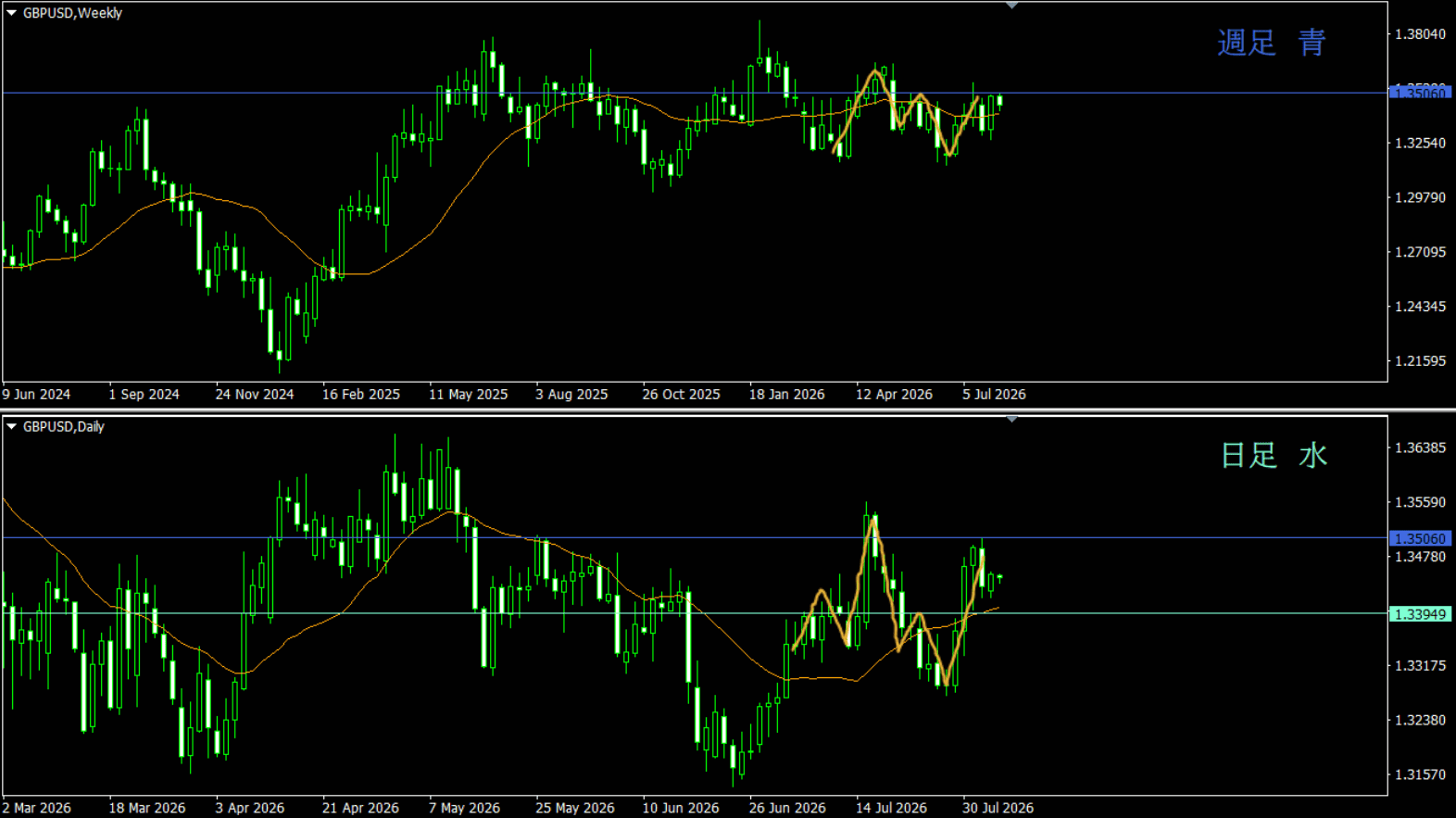Click the 26 Jun 2026 date label
This screenshot has height=818, width=1456.
787,808
